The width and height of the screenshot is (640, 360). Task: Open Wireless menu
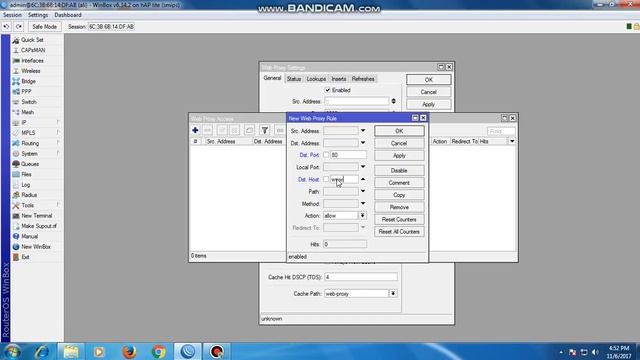pyautogui.click(x=31, y=71)
